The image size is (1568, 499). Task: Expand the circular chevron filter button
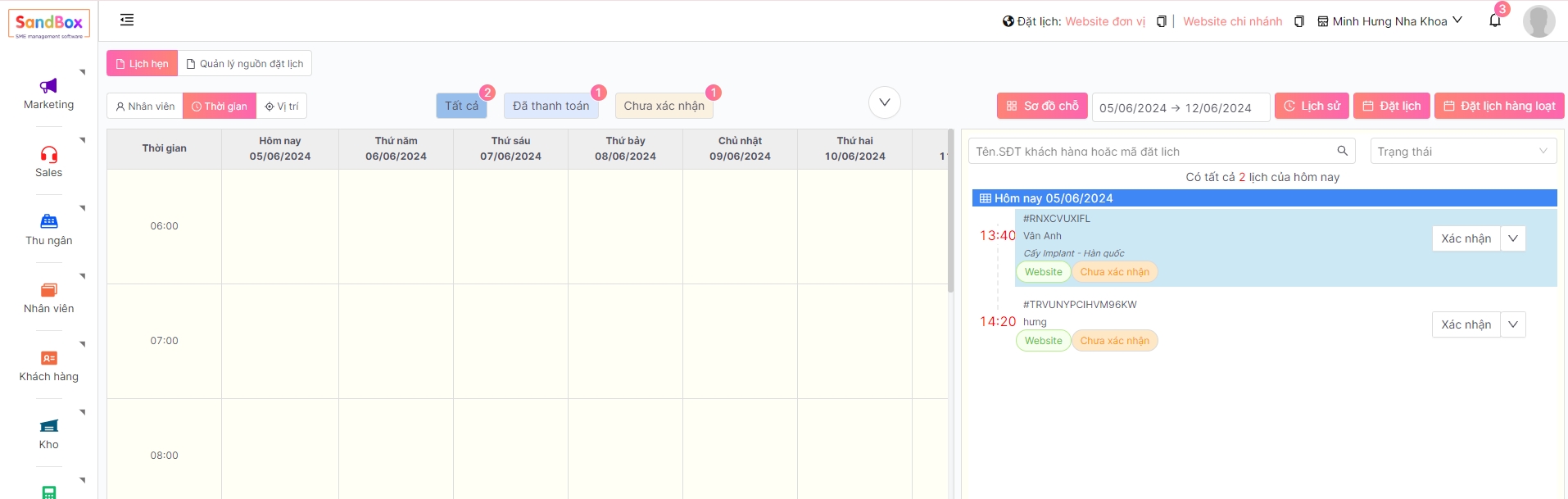pos(884,102)
